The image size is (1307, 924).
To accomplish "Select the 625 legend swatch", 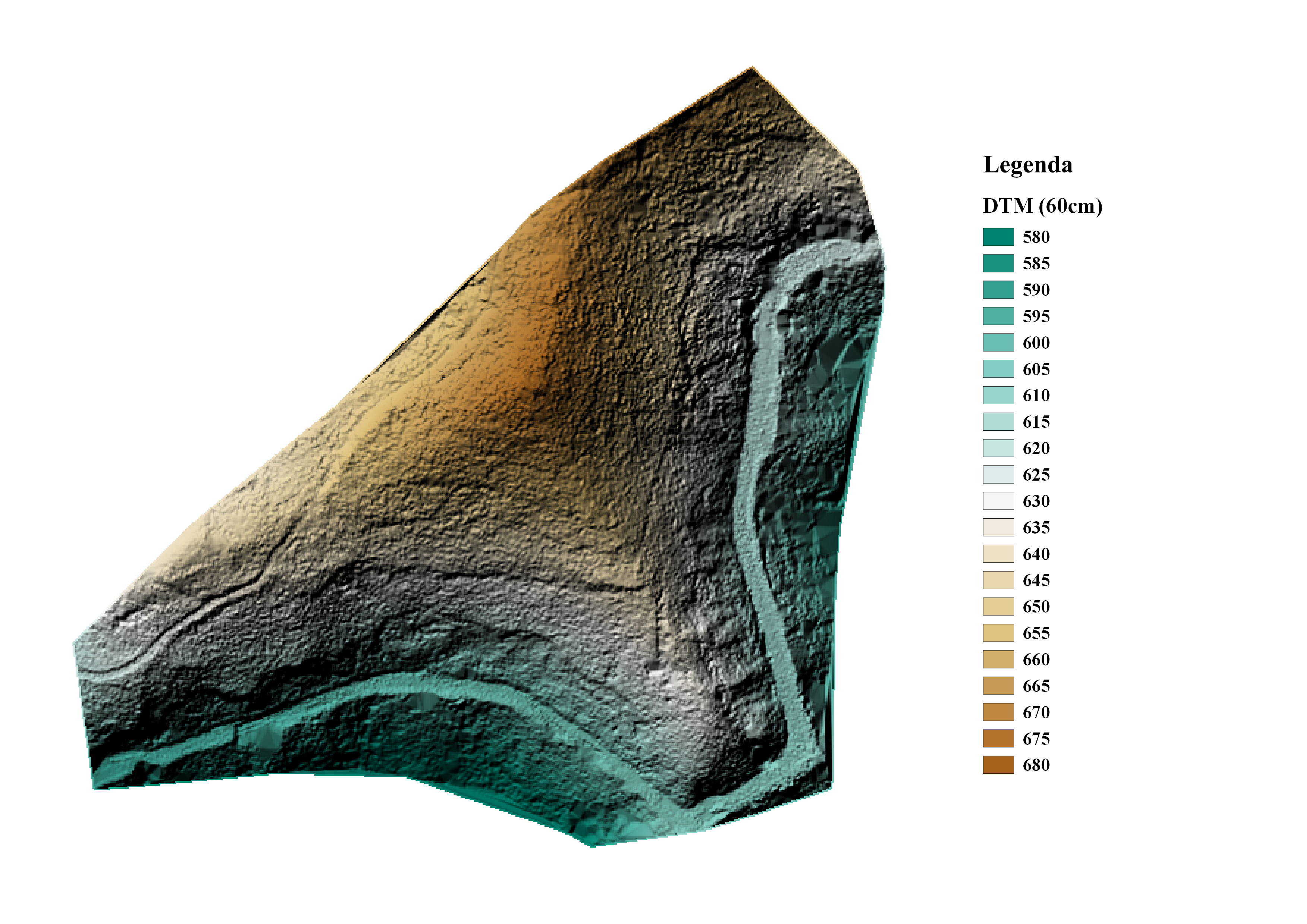I will [998, 475].
